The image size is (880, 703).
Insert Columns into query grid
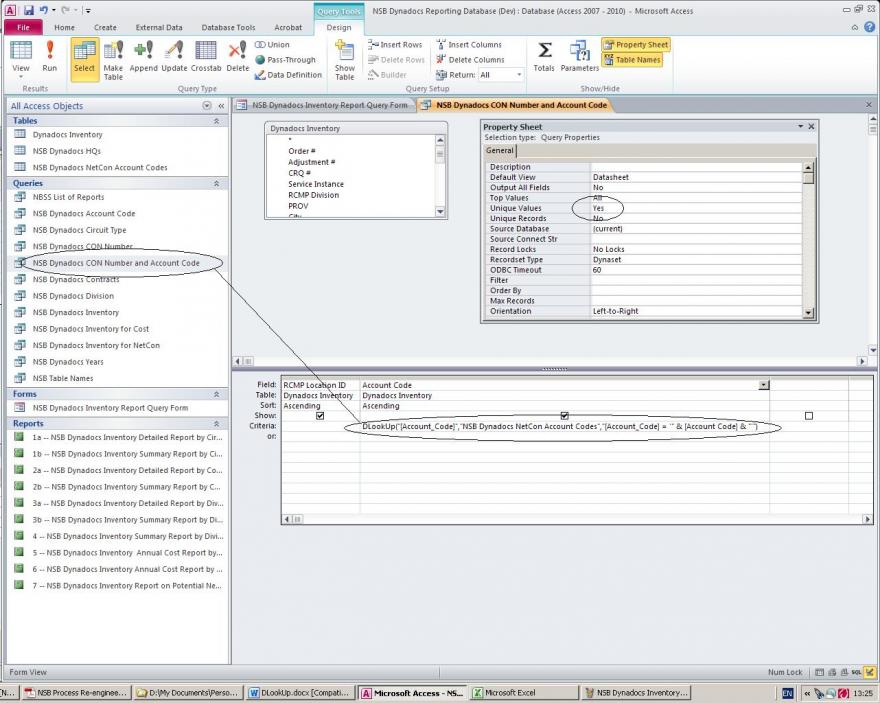(469, 44)
